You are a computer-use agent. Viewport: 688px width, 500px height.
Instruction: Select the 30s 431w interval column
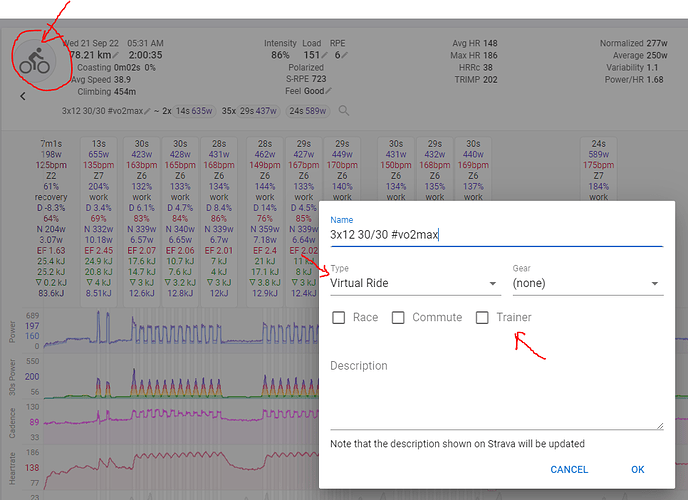point(396,169)
